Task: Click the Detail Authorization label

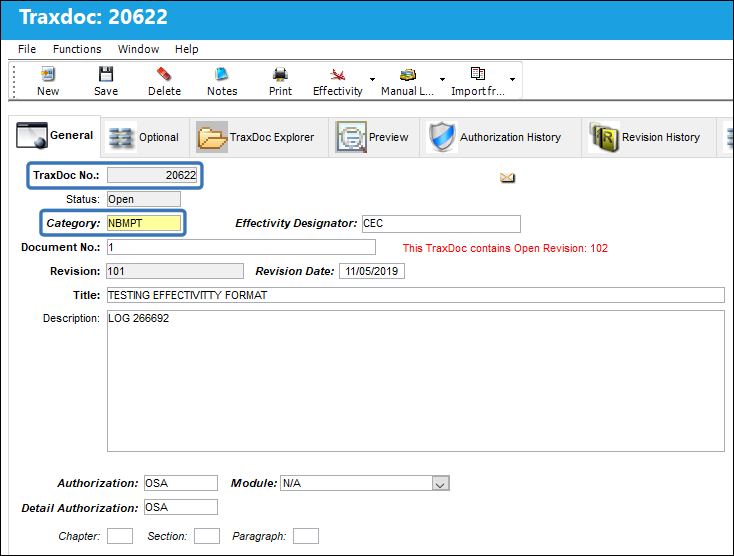Action: click(80, 508)
